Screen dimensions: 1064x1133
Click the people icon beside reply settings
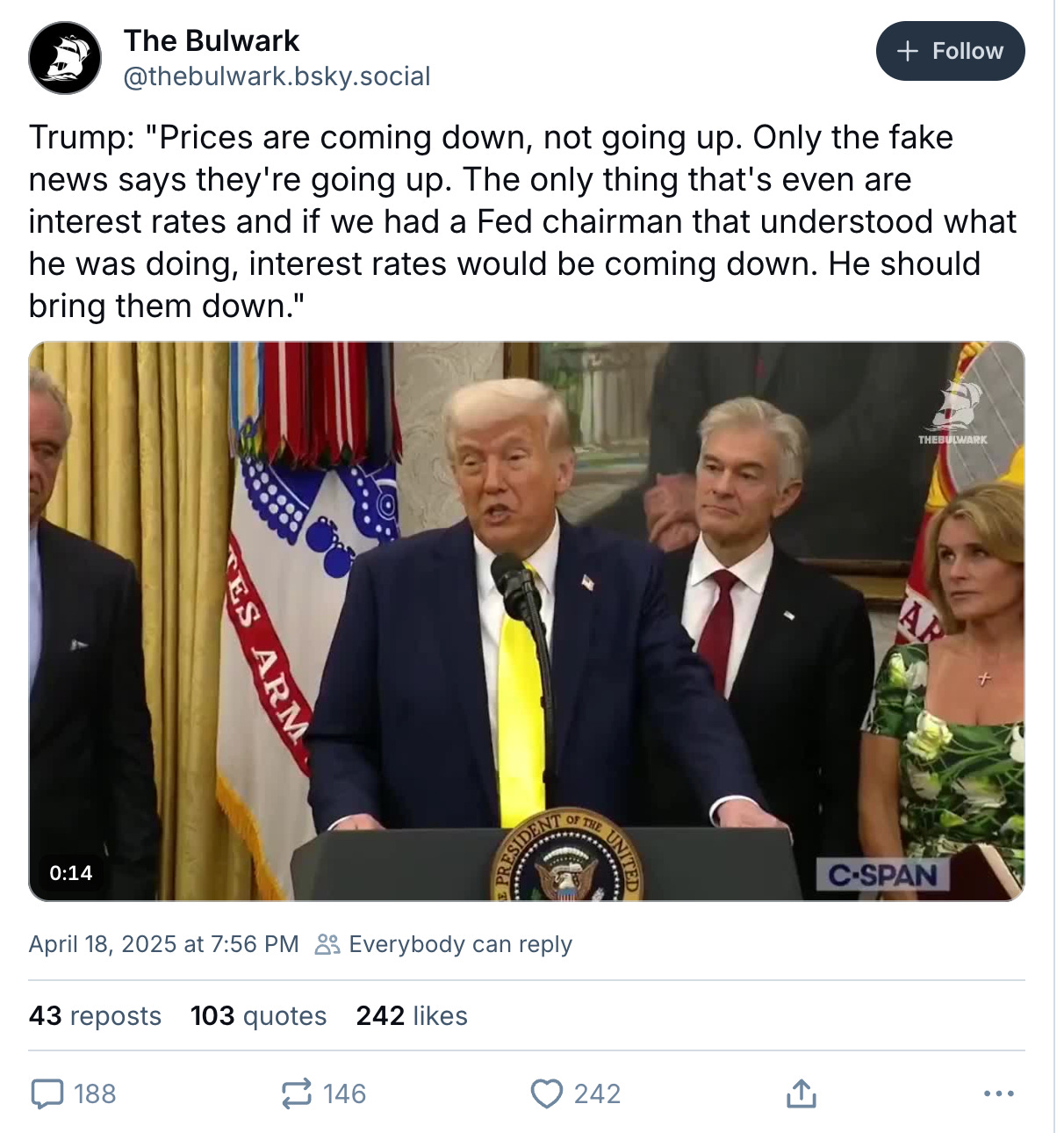click(327, 944)
